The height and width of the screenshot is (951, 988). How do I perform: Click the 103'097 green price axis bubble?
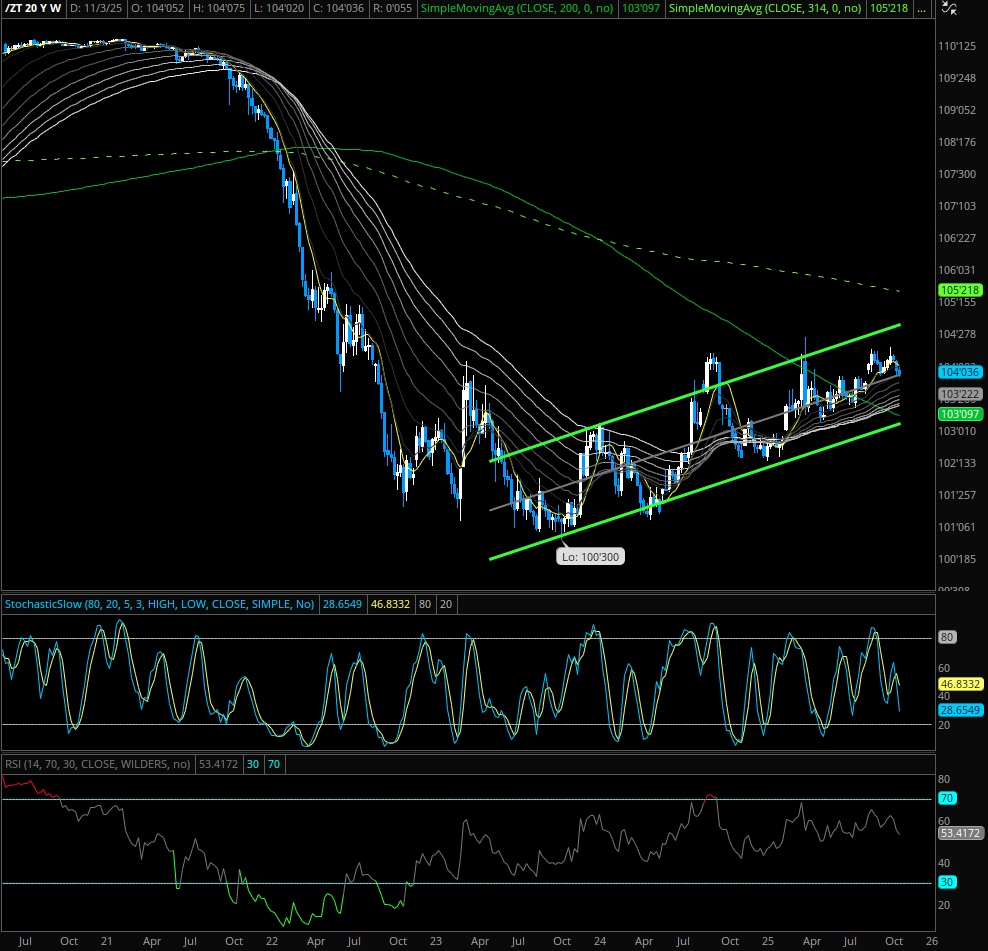[960, 414]
